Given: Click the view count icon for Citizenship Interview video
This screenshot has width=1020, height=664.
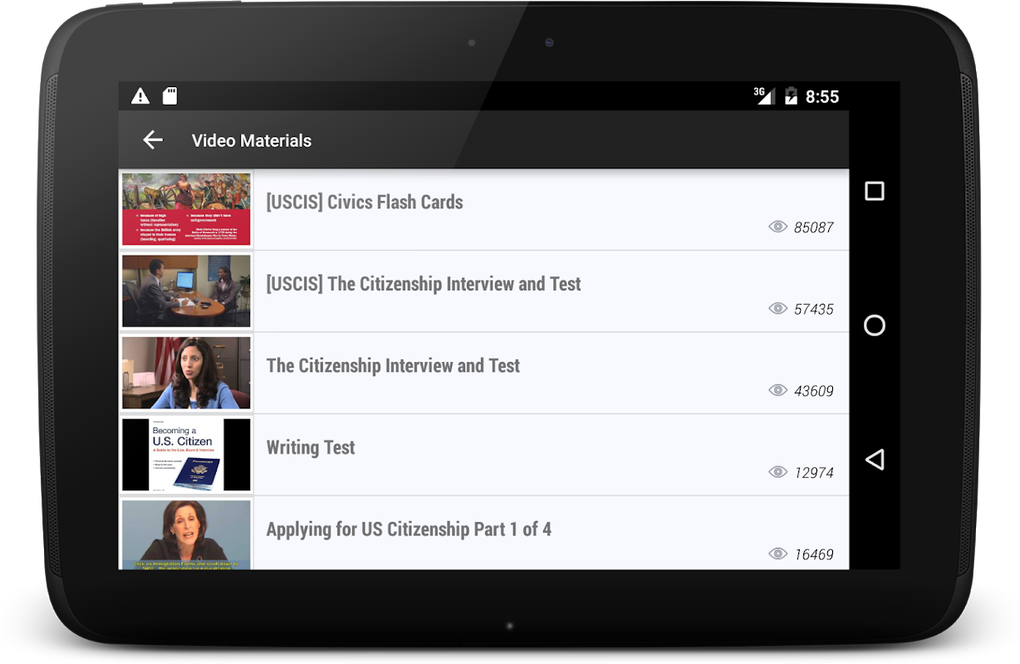Looking at the screenshot, I should coord(777,391).
